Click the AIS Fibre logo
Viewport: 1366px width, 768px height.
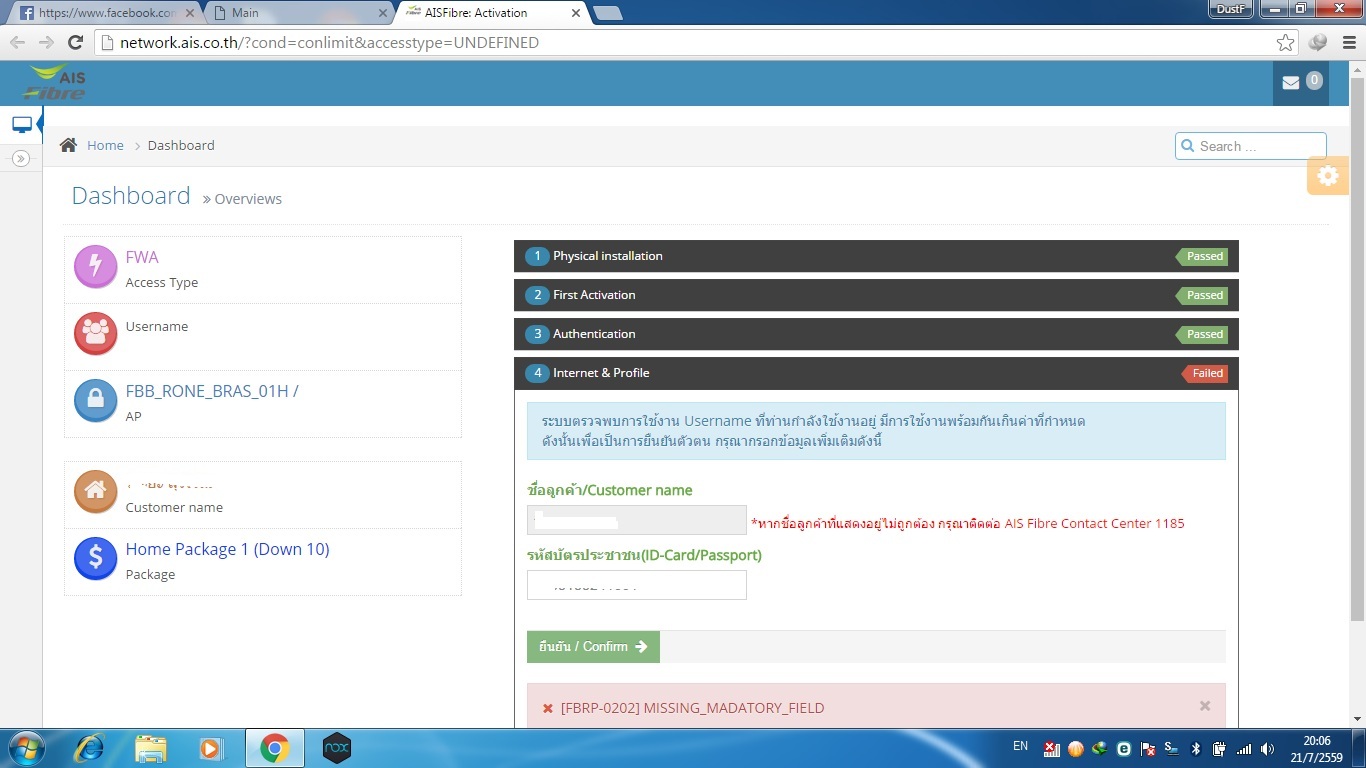55,83
